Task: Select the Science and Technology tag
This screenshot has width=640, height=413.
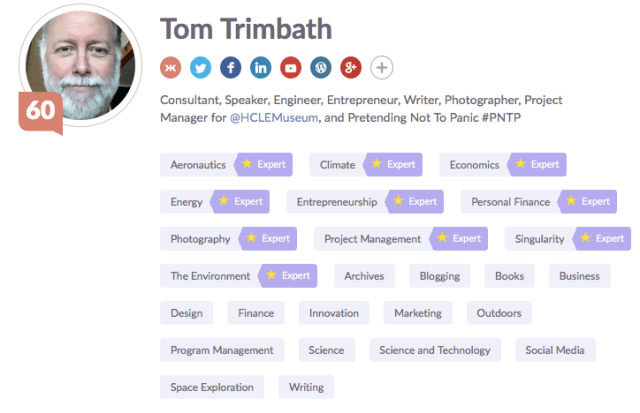Action: pyautogui.click(x=435, y=350)
